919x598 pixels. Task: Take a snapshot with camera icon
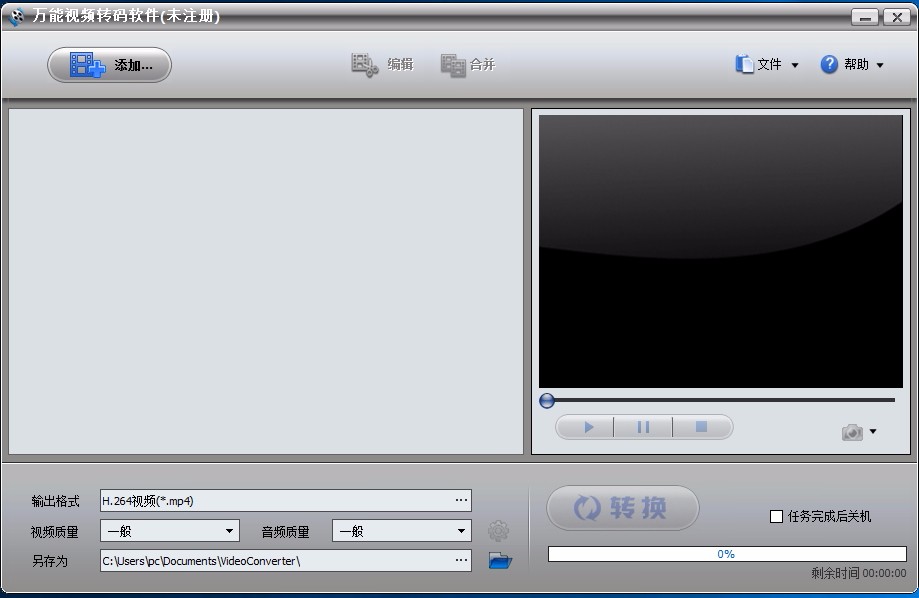tap(852, 432)
